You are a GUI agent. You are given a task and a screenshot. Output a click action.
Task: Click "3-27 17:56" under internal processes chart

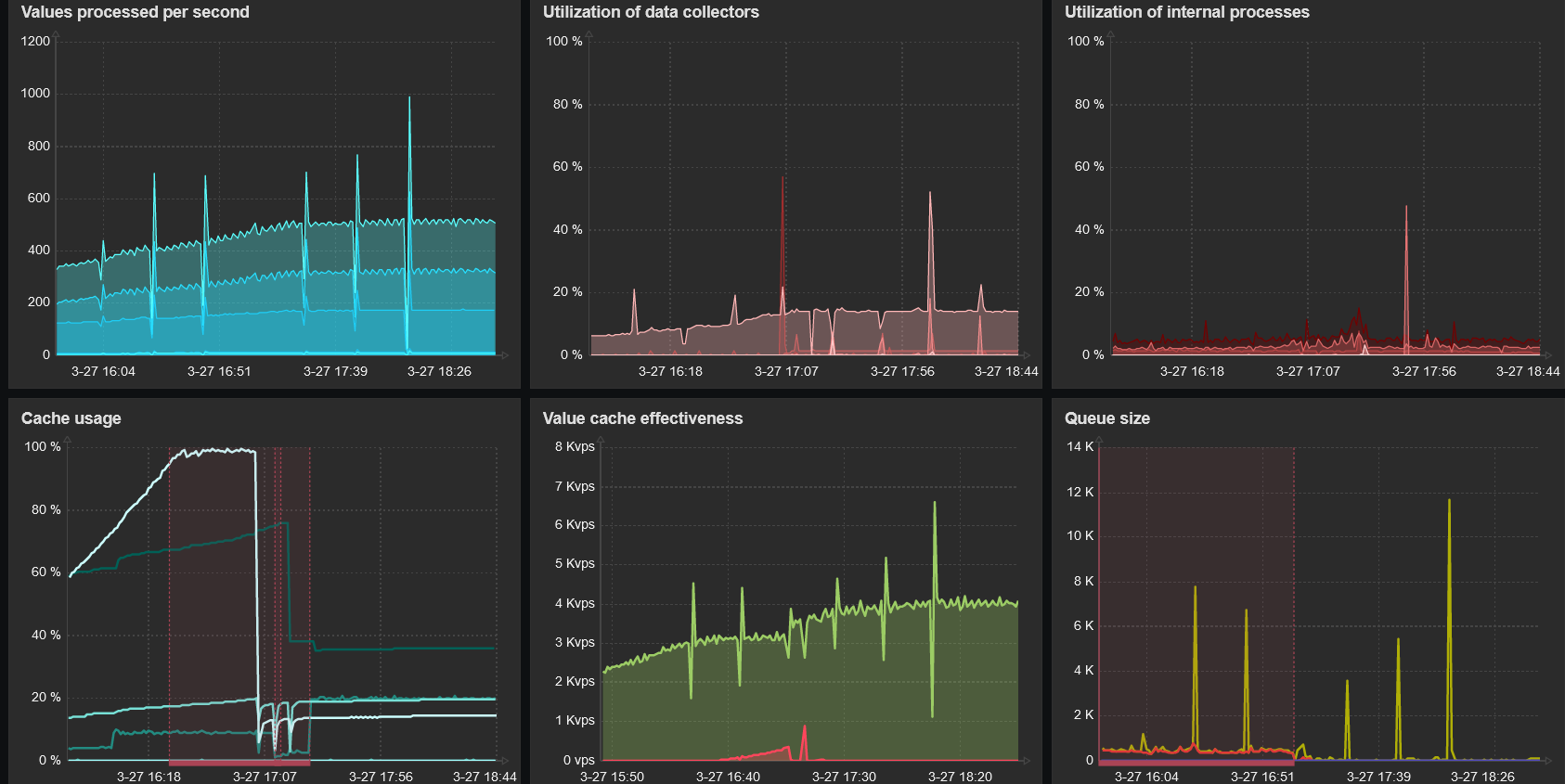[1424, 371]
